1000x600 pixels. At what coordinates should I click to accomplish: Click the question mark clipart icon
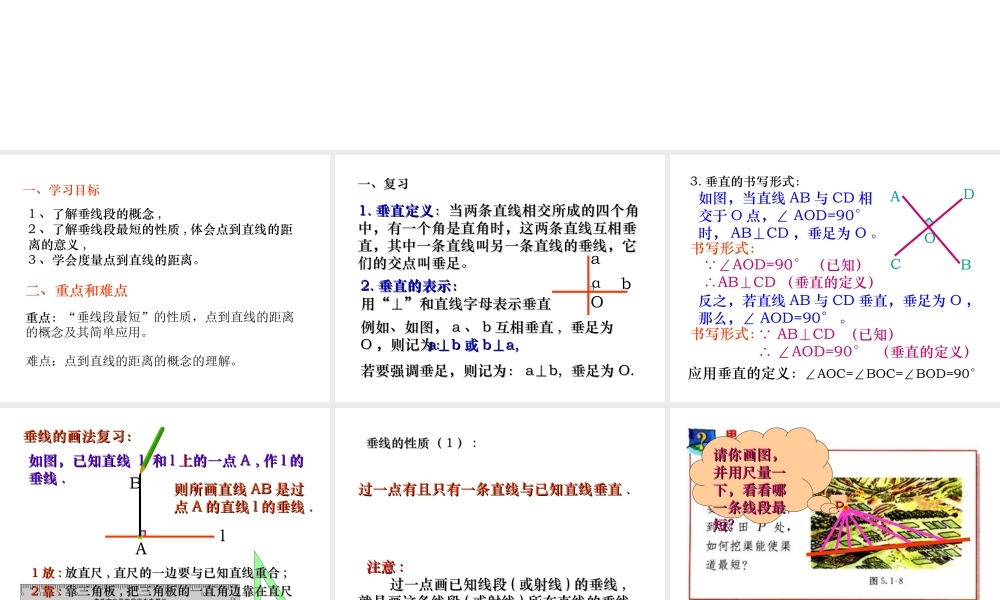tap(700, 437)
